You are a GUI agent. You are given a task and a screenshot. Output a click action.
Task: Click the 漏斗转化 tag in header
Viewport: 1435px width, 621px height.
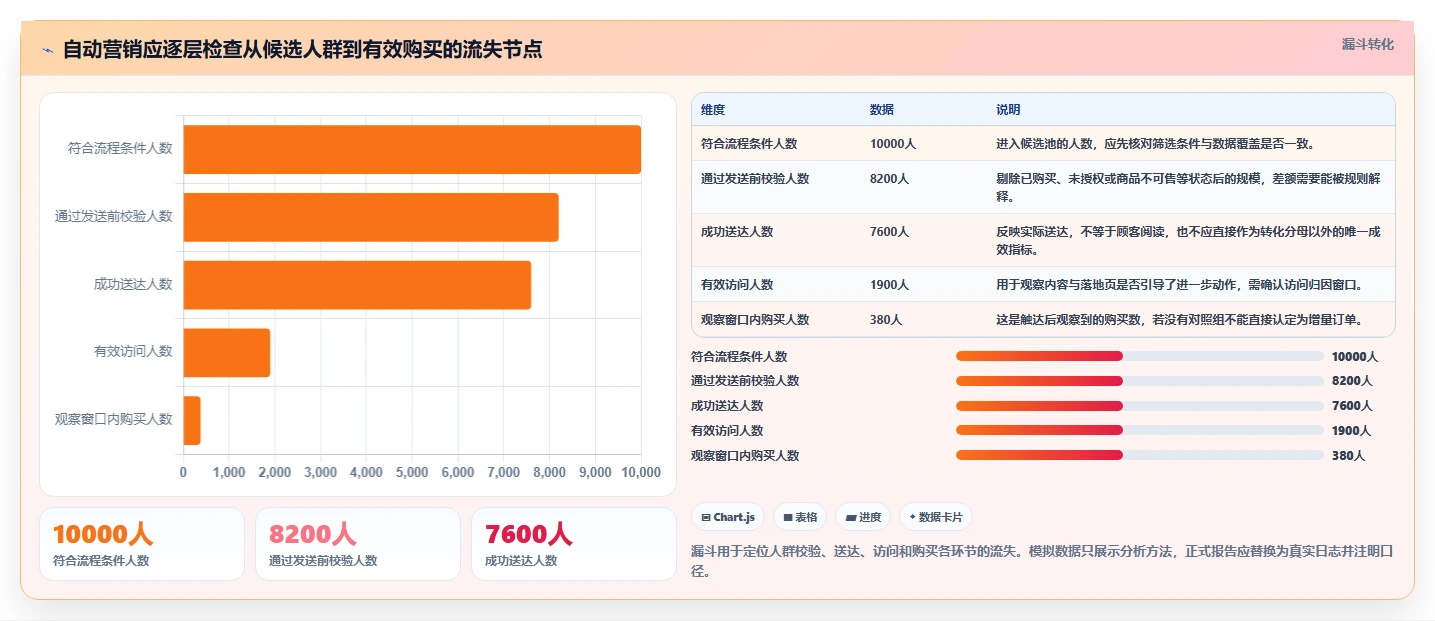point(1367,45)
